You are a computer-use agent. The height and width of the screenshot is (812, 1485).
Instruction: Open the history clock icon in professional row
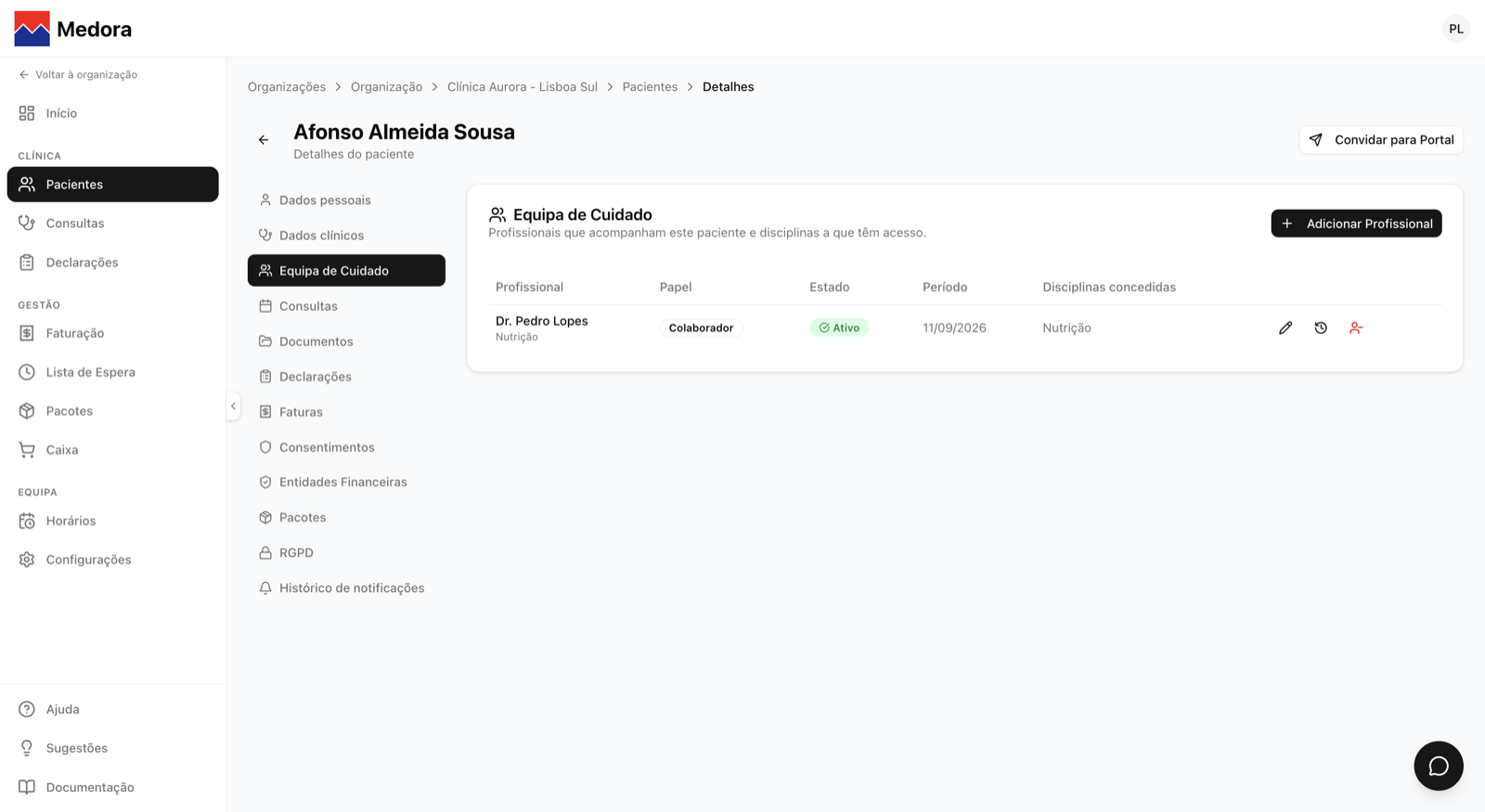click(1321, 328)
